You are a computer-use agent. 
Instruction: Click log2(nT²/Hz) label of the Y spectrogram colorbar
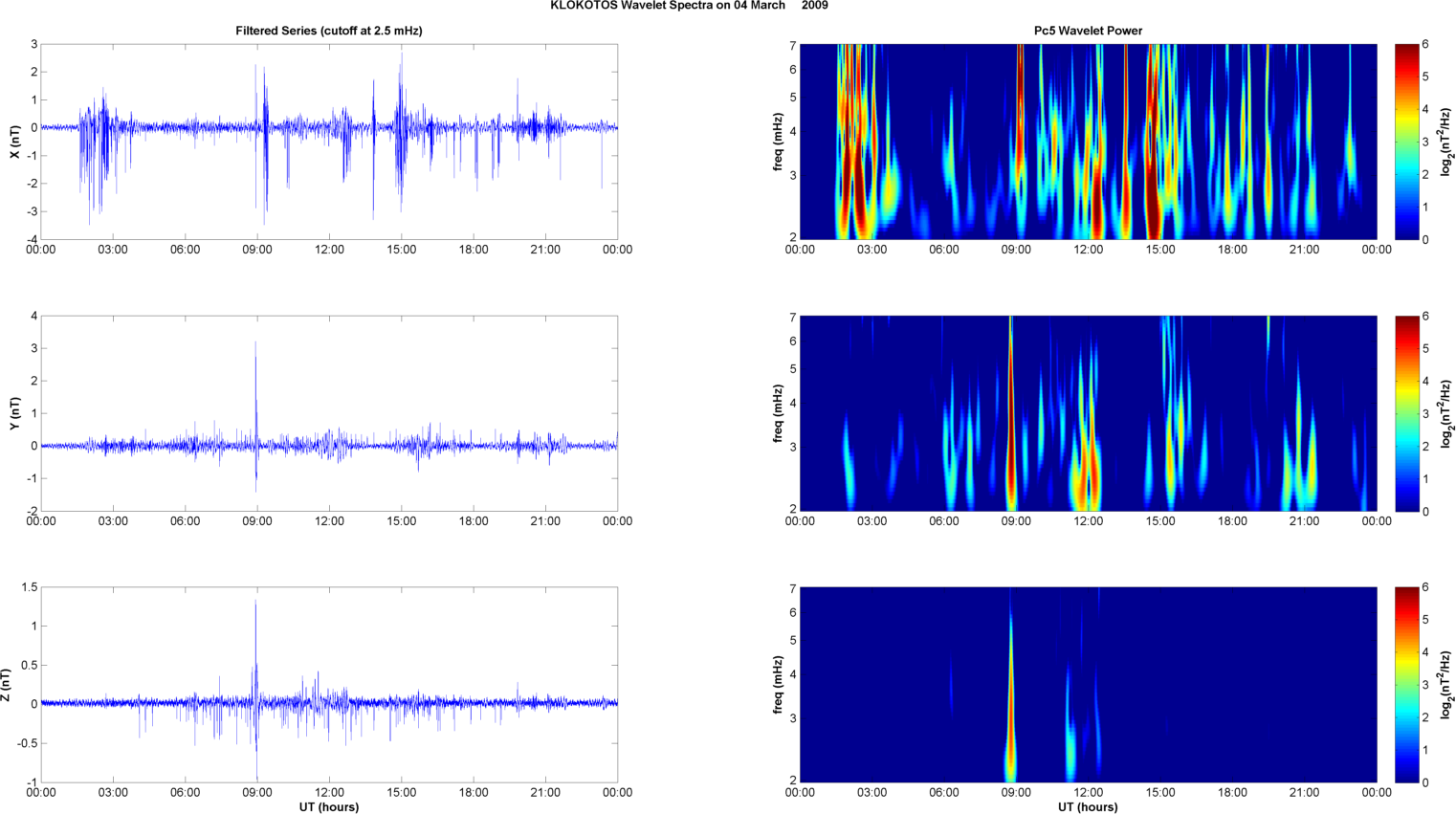pos(1447,413)
